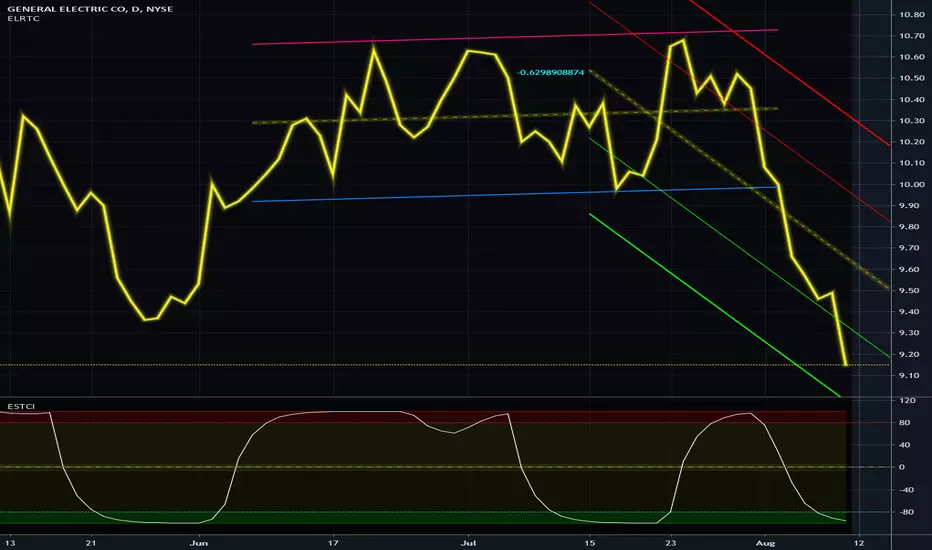Screen dimensions: 932x550
Task: Select the thick red descending channel line
Action: [x=789, y=73]
